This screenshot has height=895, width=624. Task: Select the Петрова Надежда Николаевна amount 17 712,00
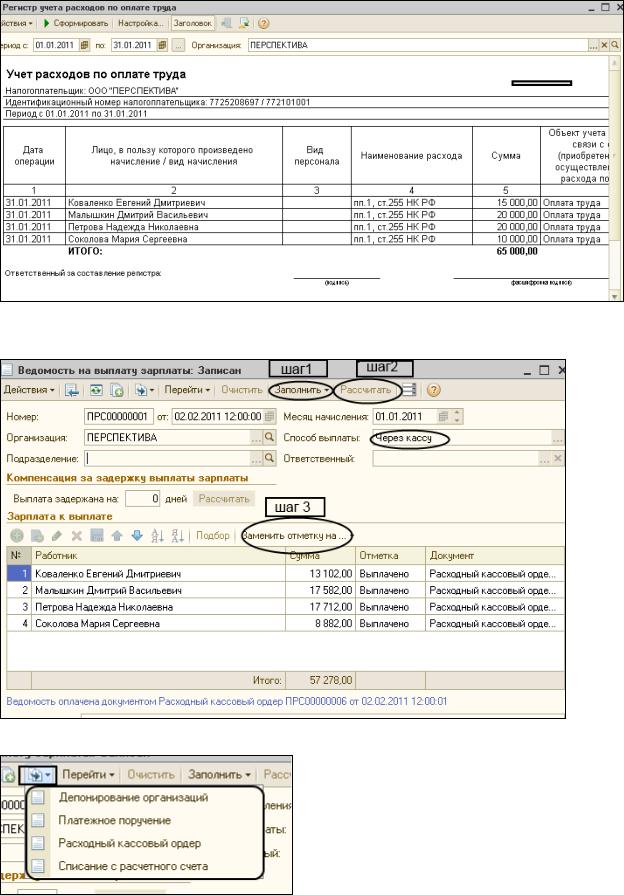click(320, 607)
